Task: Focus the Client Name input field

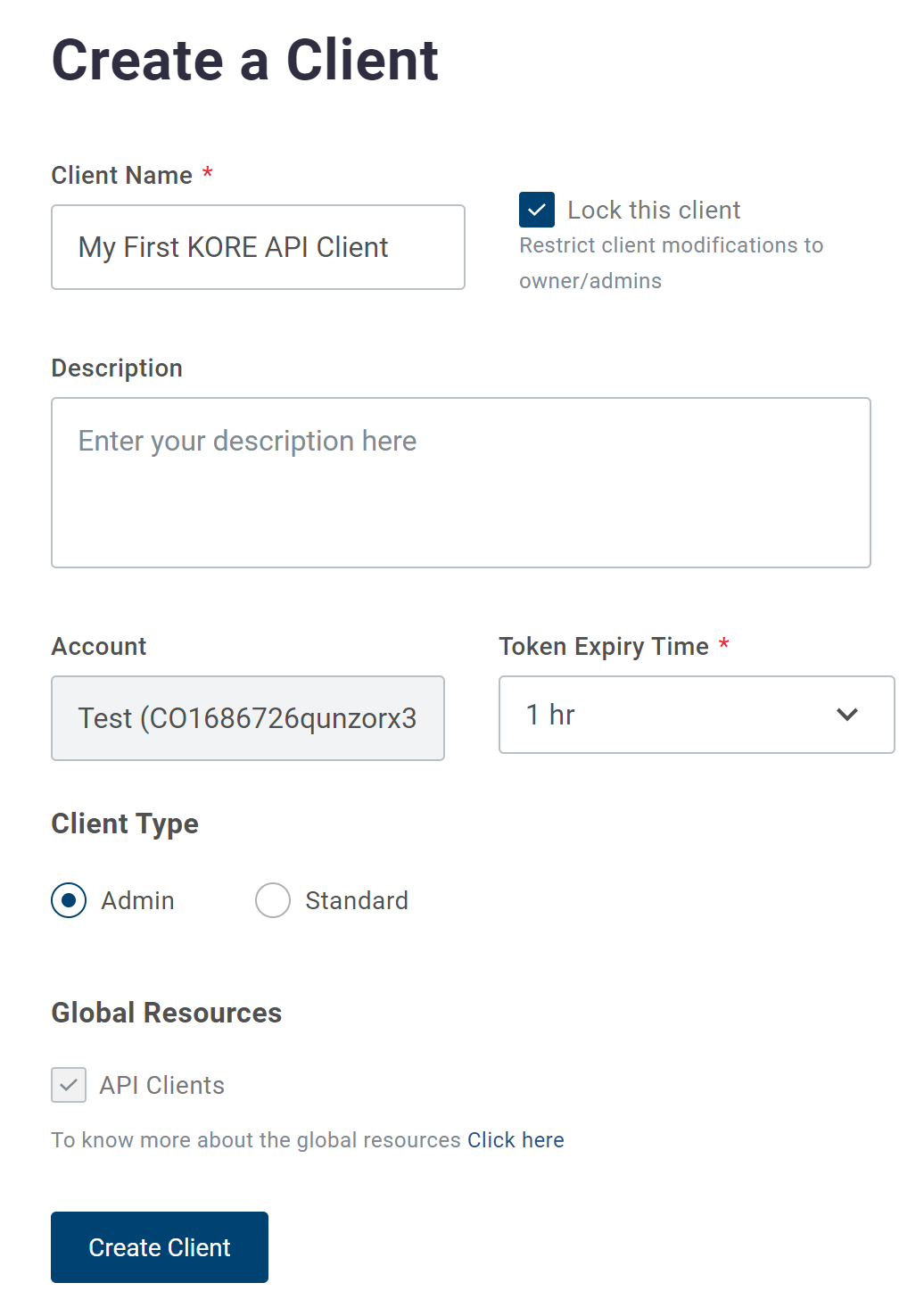Action: click(258, 247)
